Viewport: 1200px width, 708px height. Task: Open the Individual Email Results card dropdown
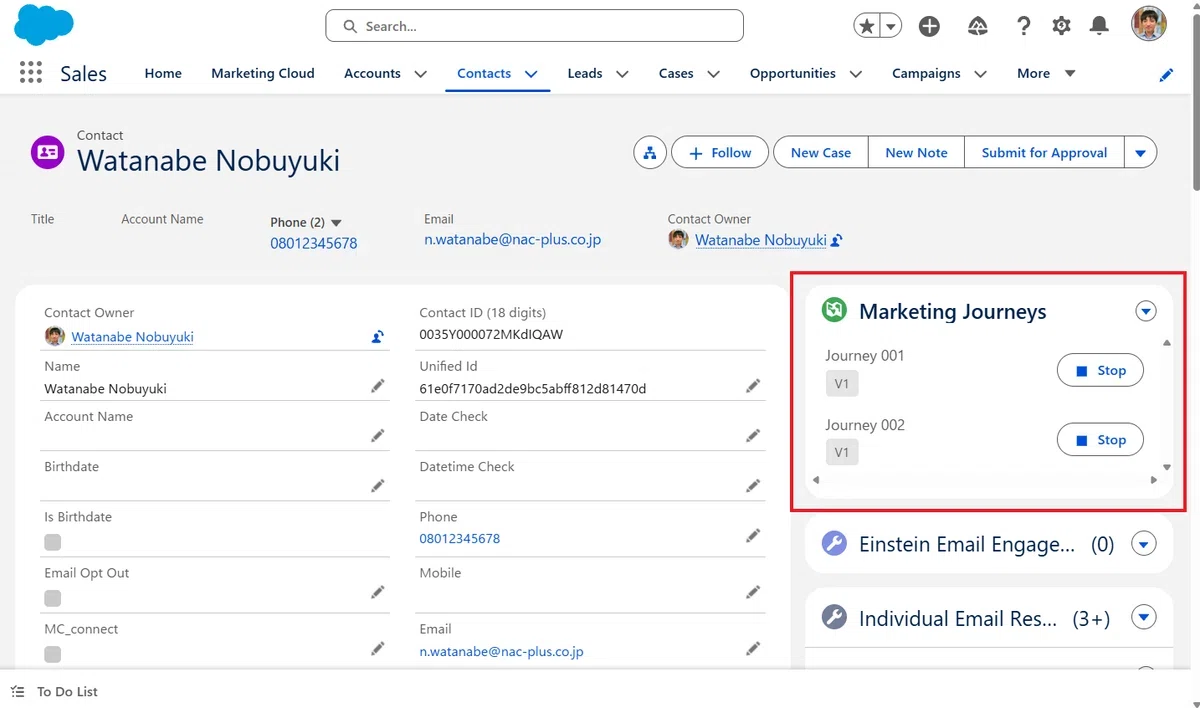pos(1144,617)
